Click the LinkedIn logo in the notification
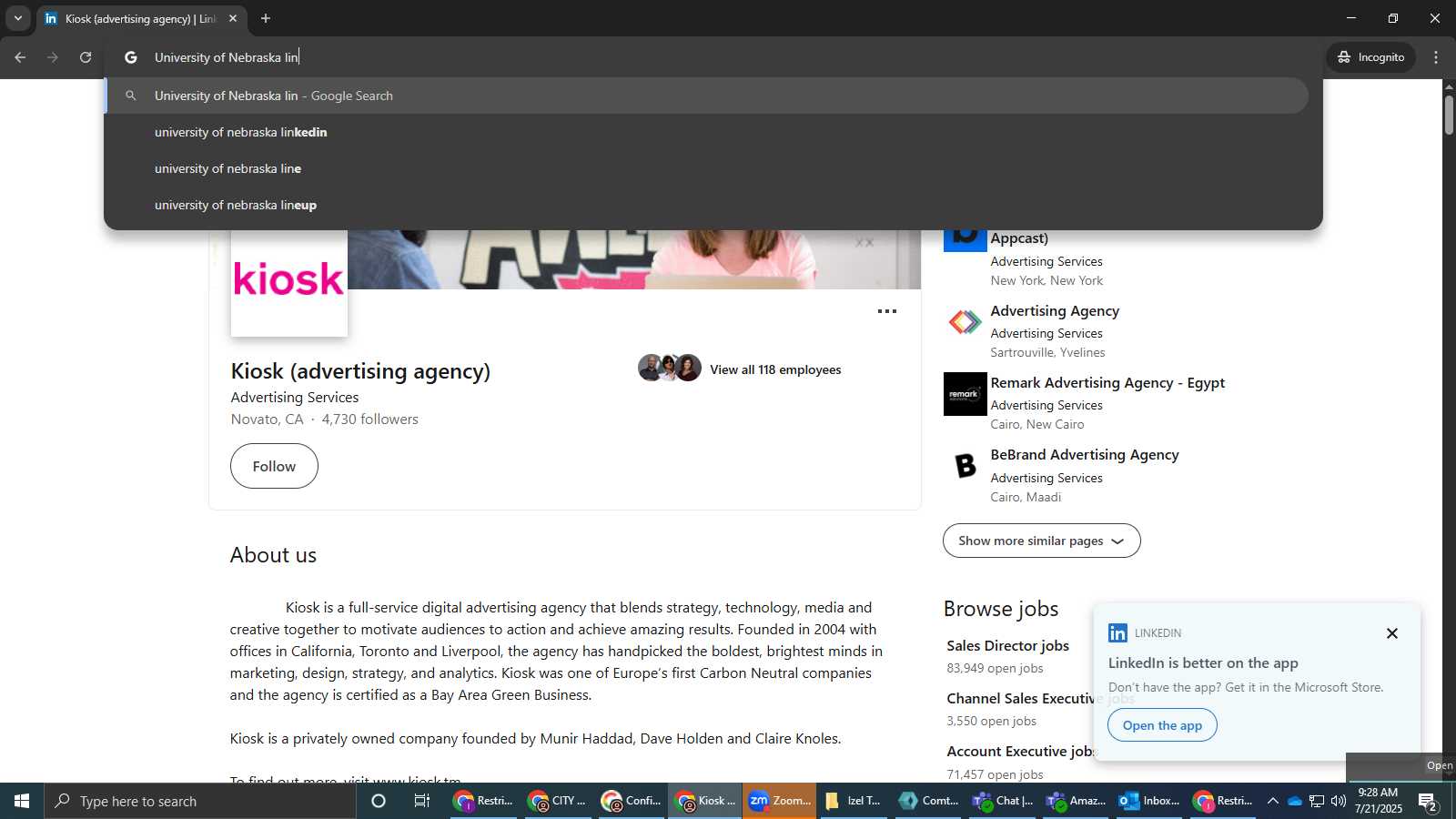Image resolution: width=1456 pixels, height=819 pixels. 1117,632
